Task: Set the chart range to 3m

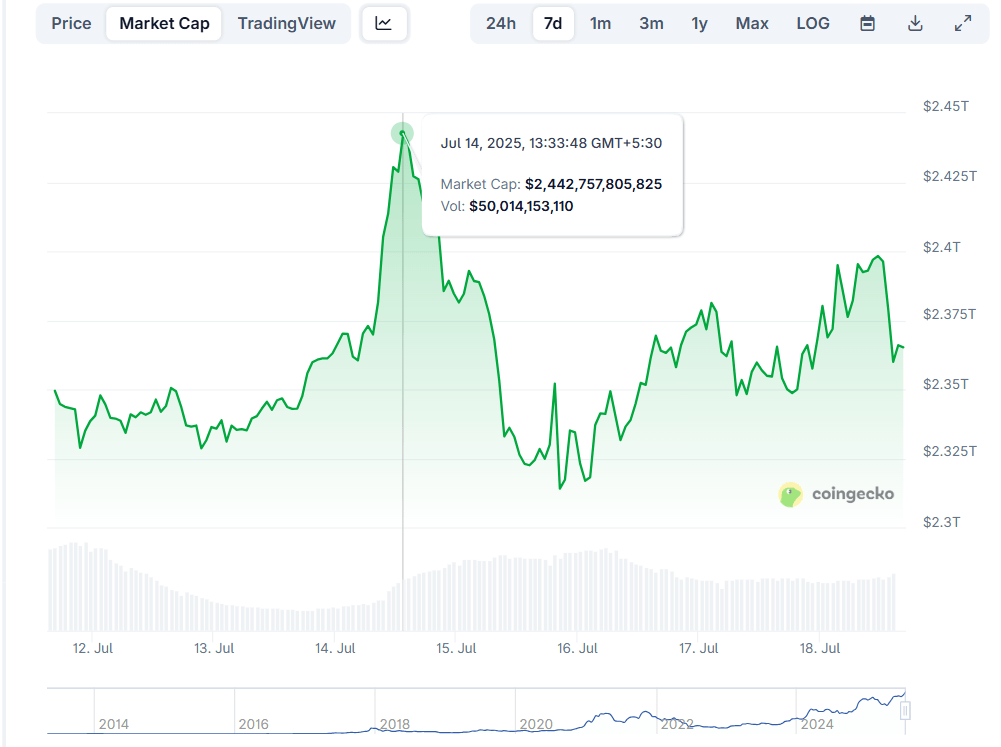Action: (651, 23)
